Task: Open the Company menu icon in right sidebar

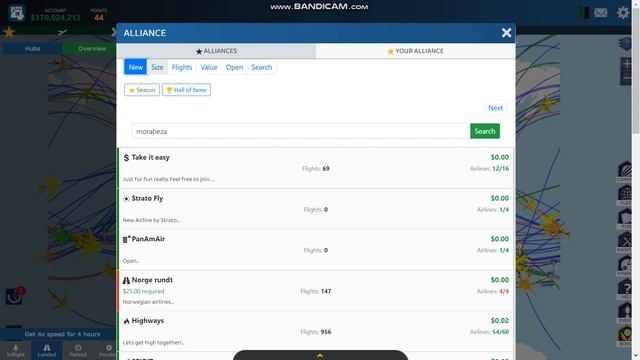Action: click(624, 171)
